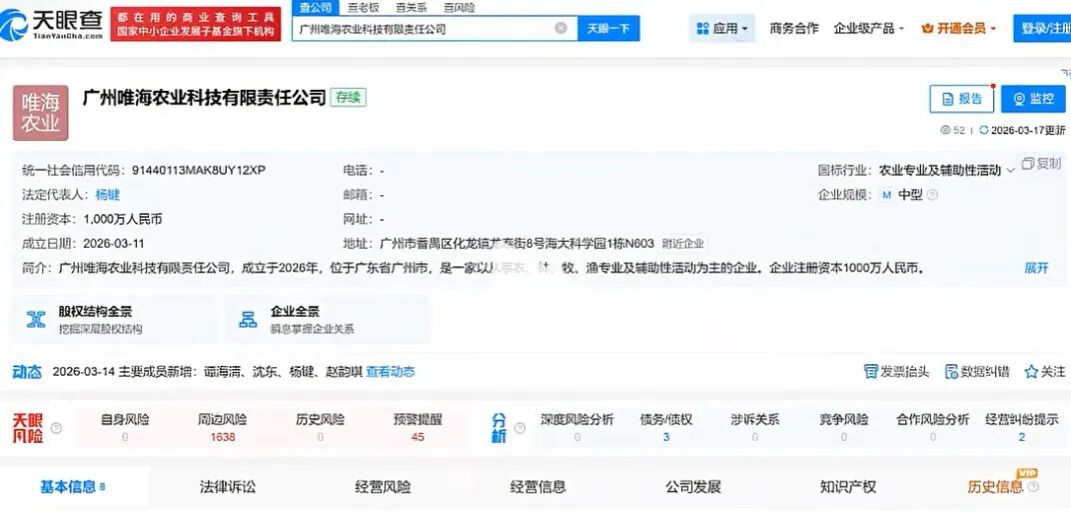The image size is (1071, 514).
Task: Open the TianYanCha logo home page
Action: click(x=52, y=24)
